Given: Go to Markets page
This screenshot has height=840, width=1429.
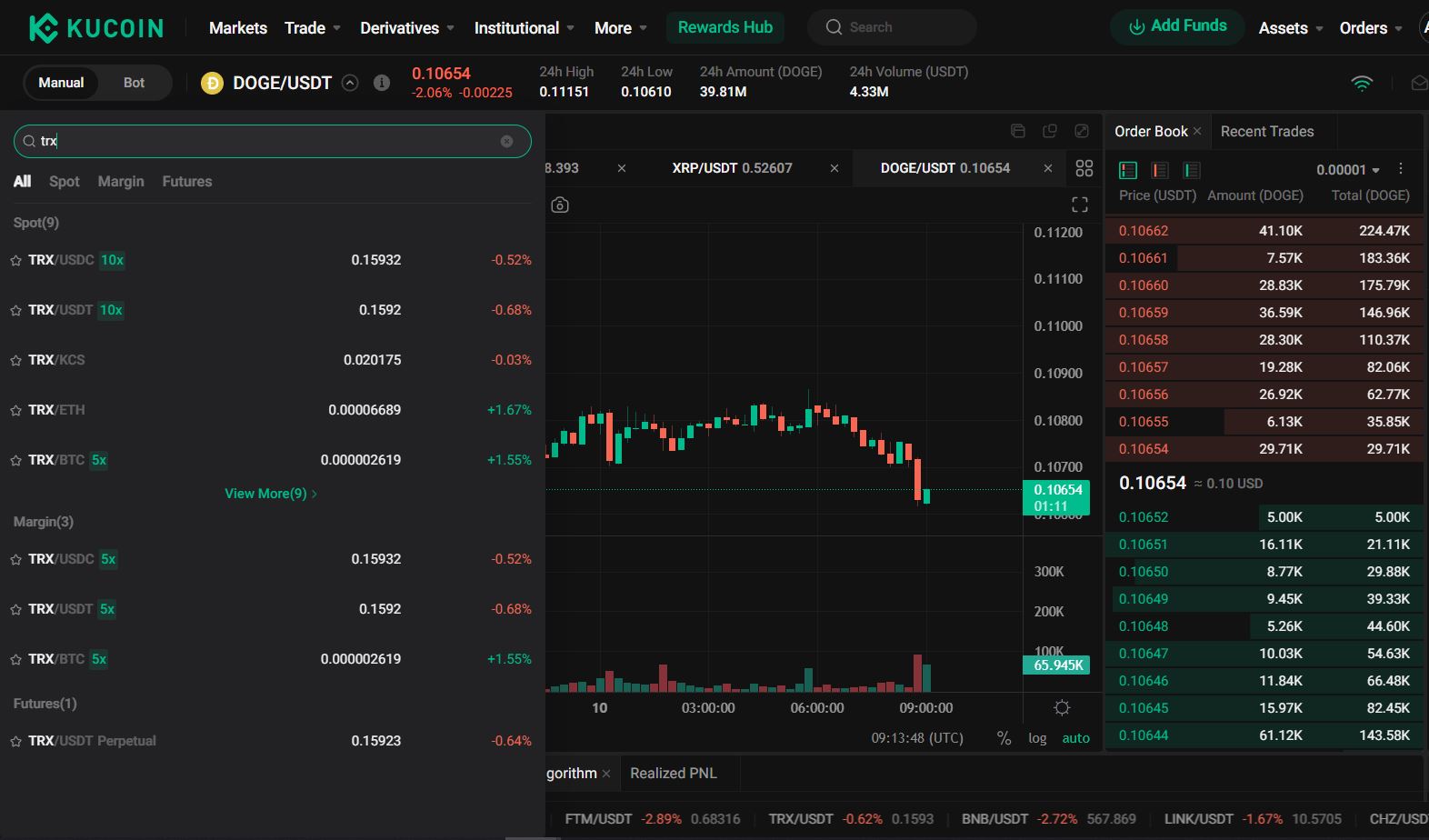Looking at the screenshot, I should (x=238, y=28).
